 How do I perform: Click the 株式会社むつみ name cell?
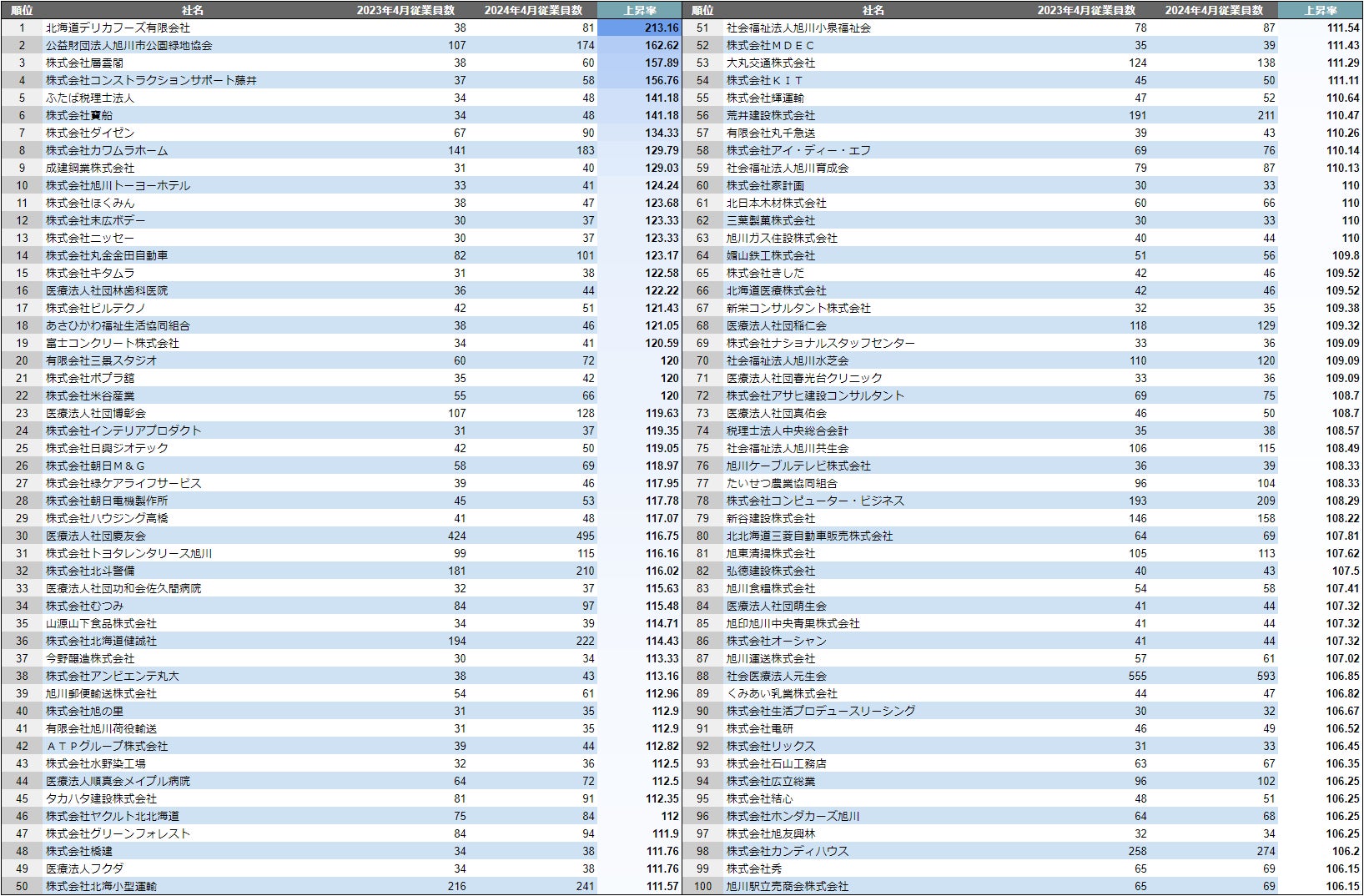click(84, 606)
